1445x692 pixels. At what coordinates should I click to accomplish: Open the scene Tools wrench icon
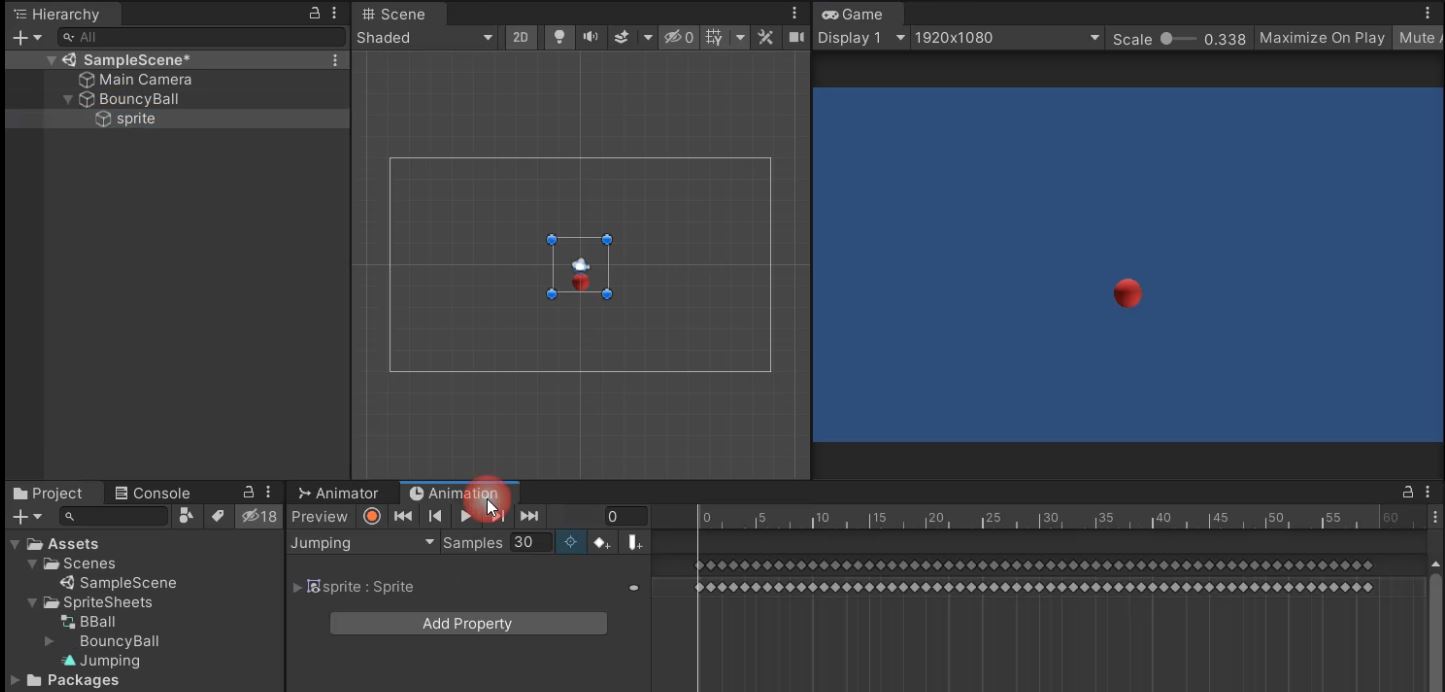coord(766,38)
